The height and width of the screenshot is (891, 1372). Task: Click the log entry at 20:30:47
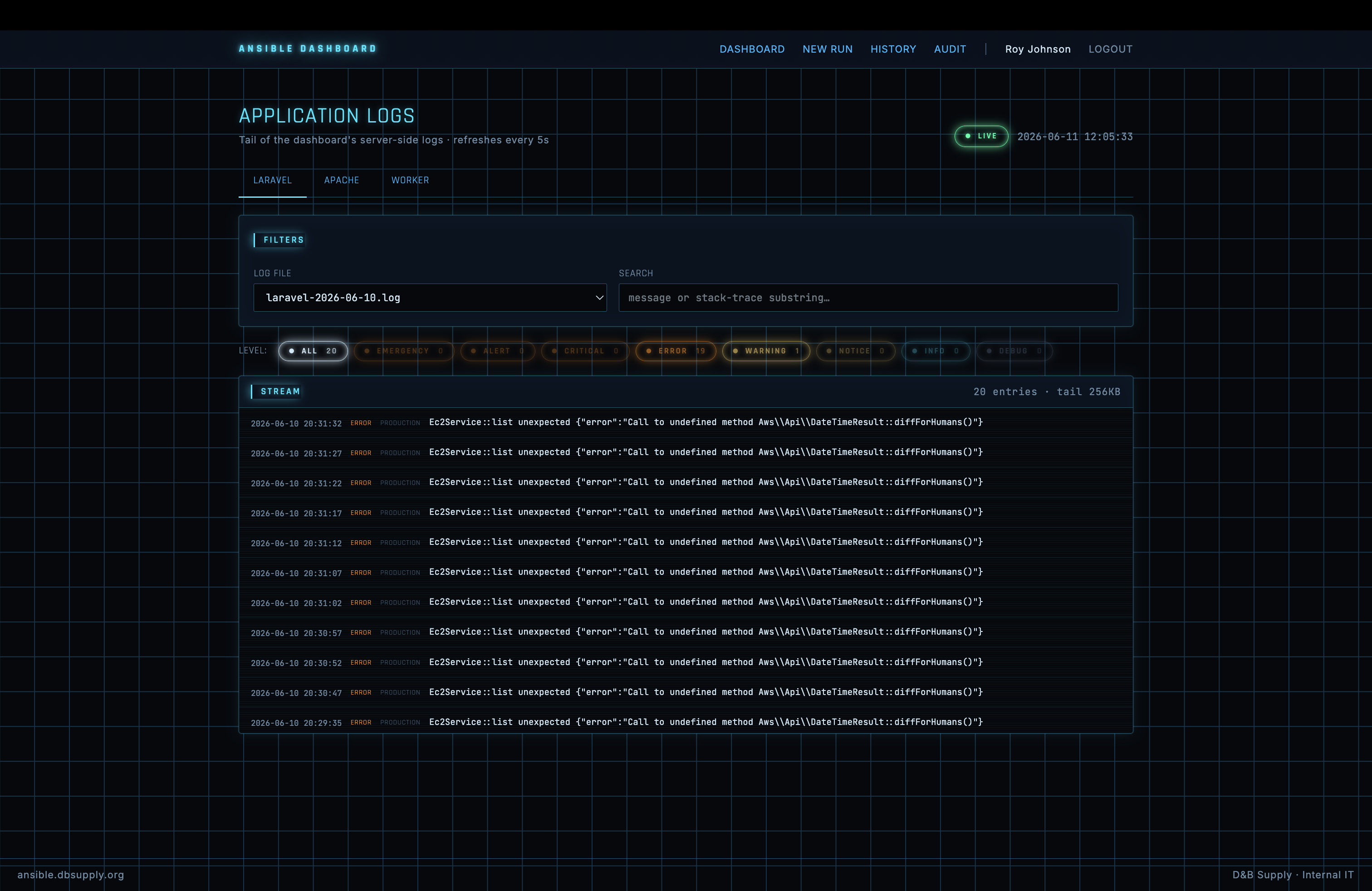tap(686, 693)
